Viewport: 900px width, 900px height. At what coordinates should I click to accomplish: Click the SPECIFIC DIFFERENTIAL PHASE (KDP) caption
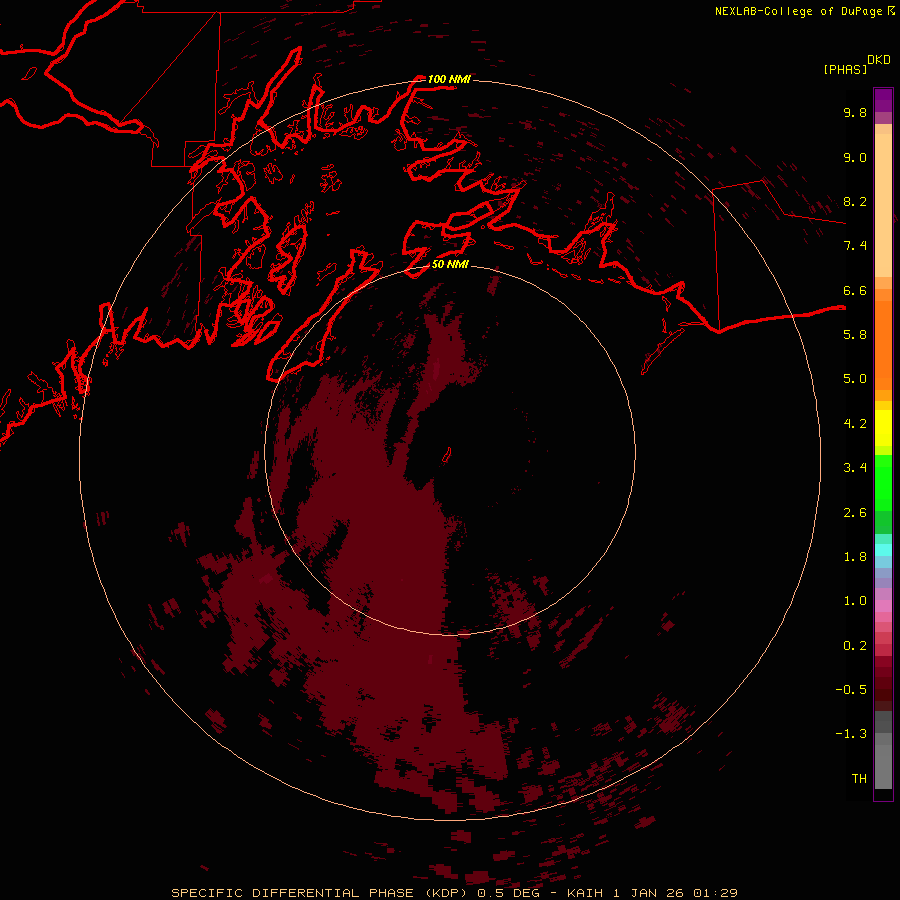pos(321,893)
